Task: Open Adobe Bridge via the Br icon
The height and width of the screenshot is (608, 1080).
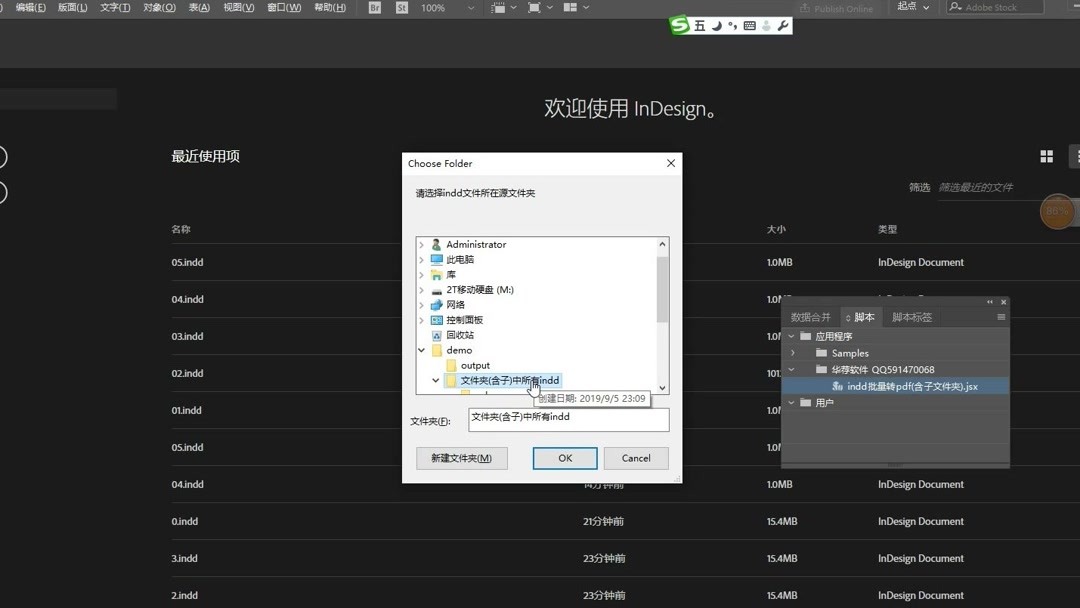Action: point(374,8)
